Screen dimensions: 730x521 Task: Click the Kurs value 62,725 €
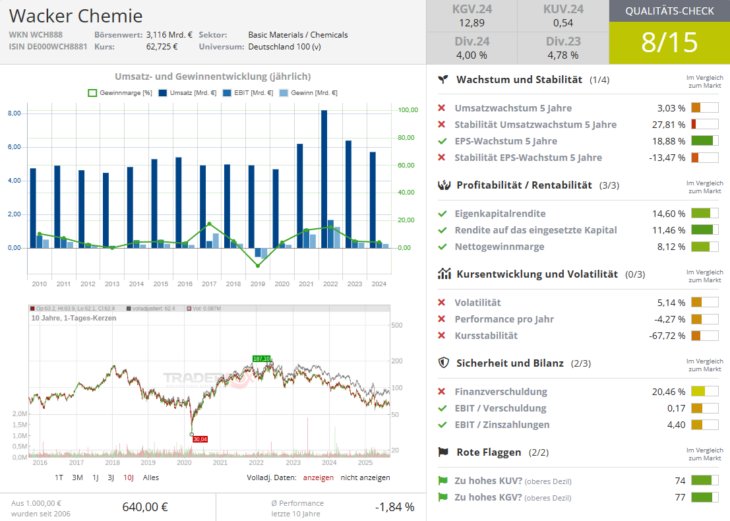pos(162,47)
